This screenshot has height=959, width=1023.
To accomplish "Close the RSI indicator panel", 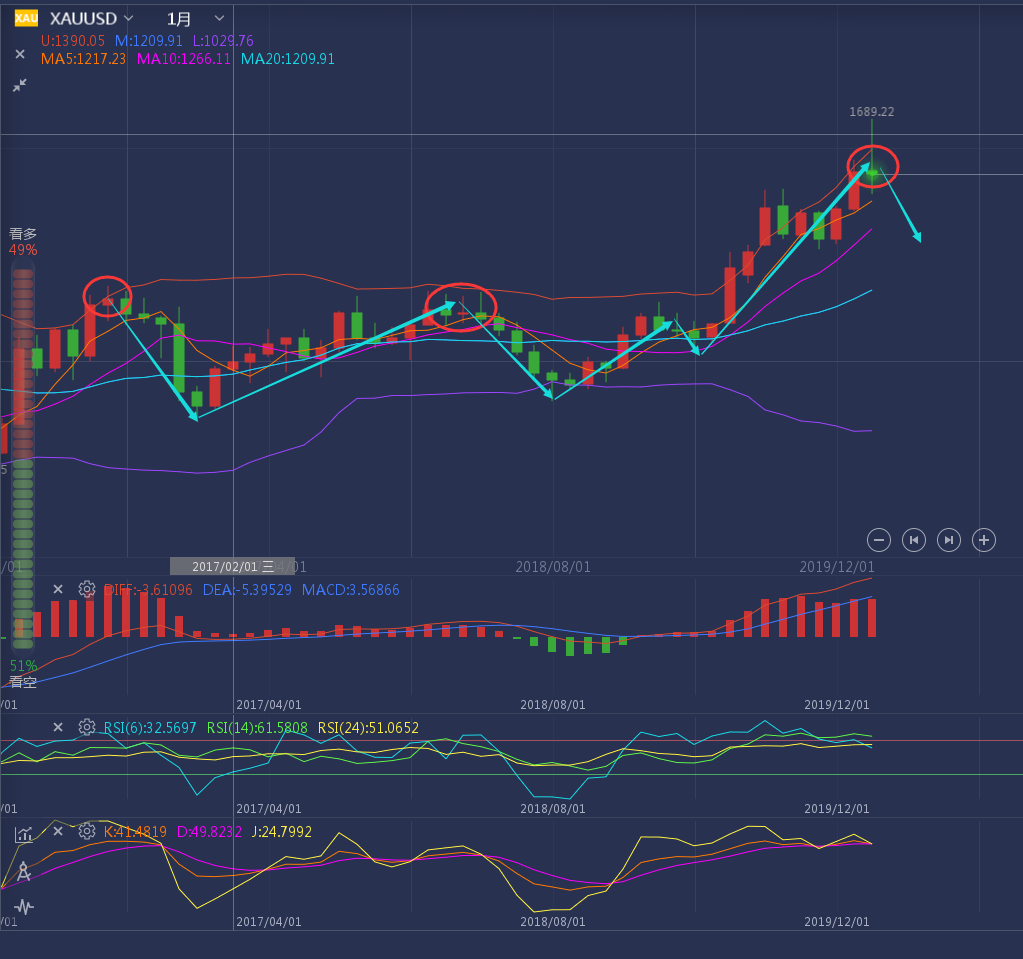I will tap(58, 727).
